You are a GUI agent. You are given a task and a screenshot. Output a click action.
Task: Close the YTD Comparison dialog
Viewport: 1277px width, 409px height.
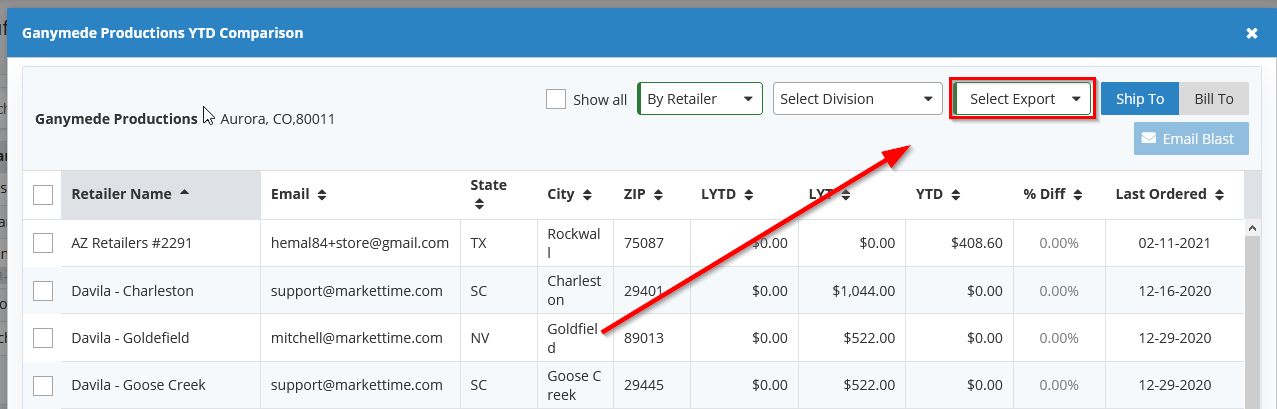(x=1251, y=33)
